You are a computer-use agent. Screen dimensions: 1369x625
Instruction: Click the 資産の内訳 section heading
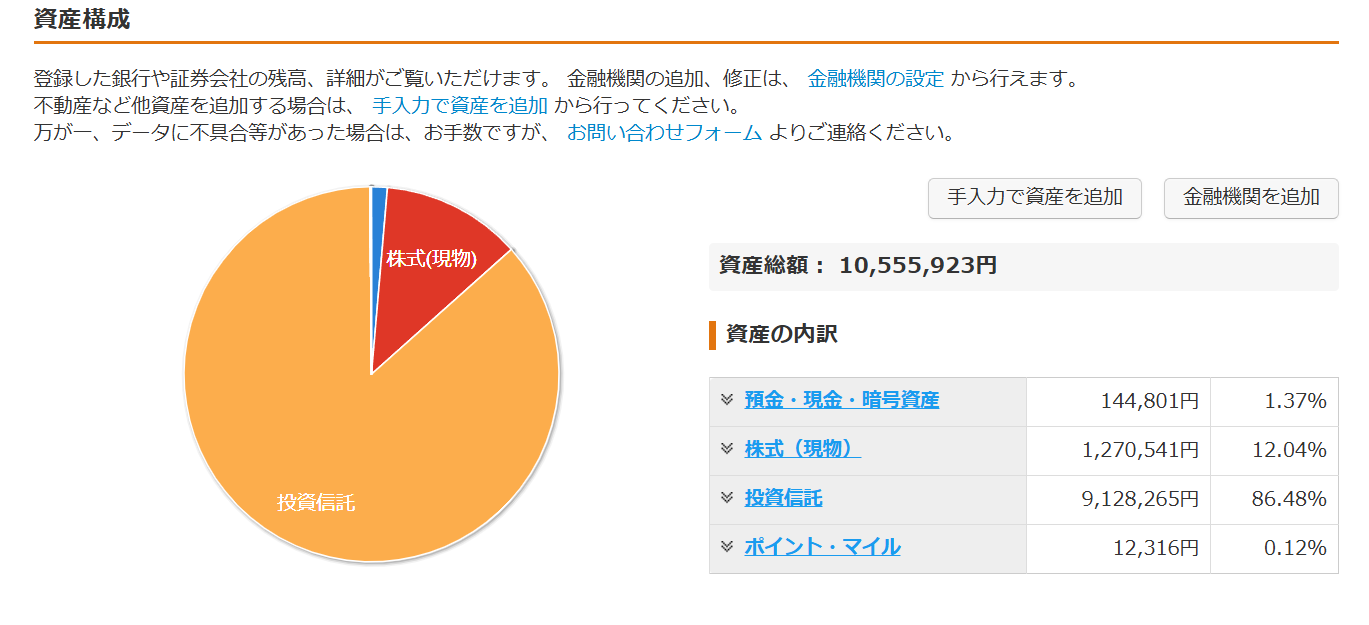point(781,335)
